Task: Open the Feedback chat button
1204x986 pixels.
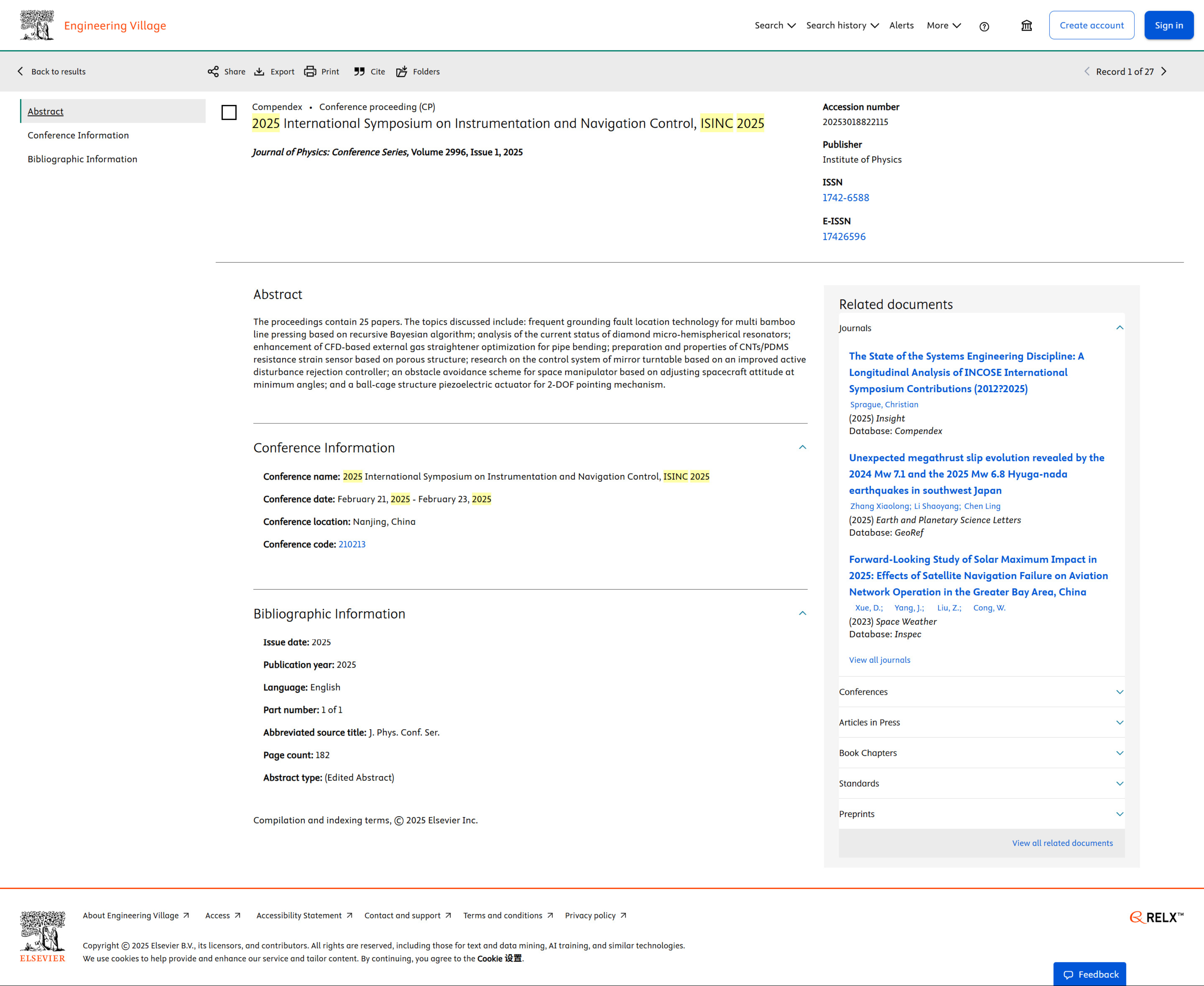Action: 1089,974
